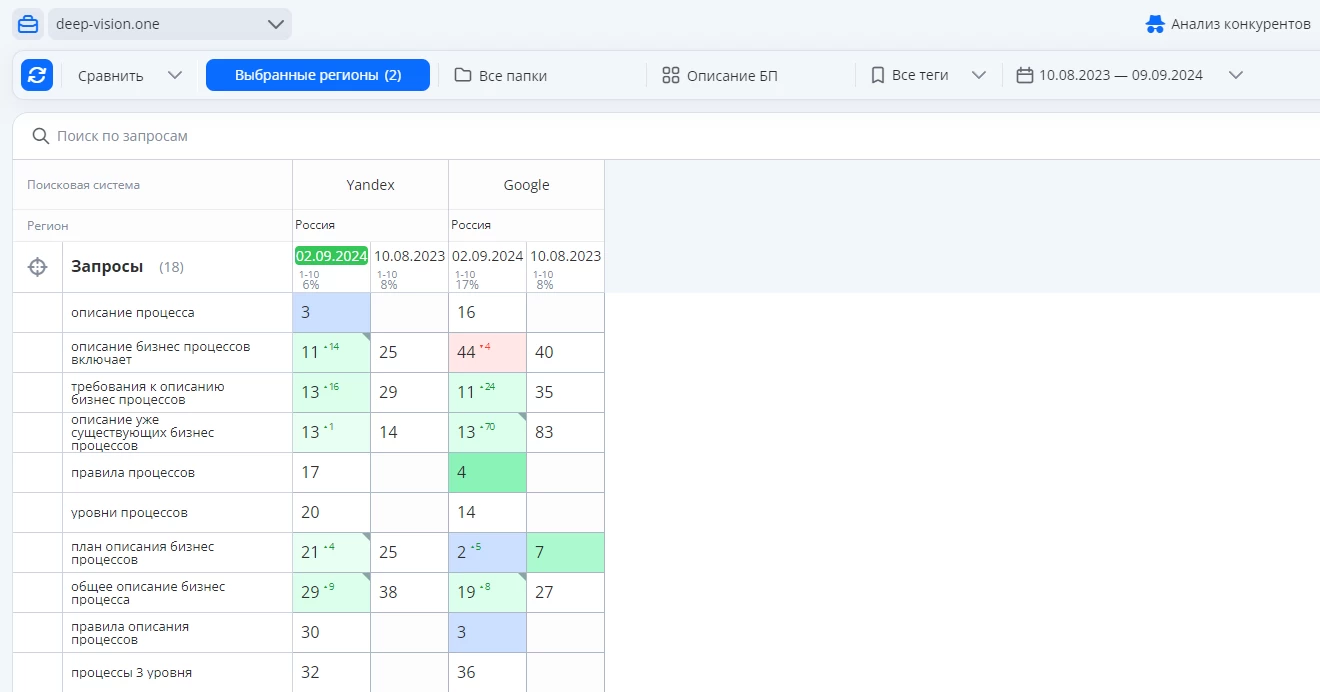
Task: Select the highlighted 02.09.2024 Yandex date
Action: pos(331,256)
